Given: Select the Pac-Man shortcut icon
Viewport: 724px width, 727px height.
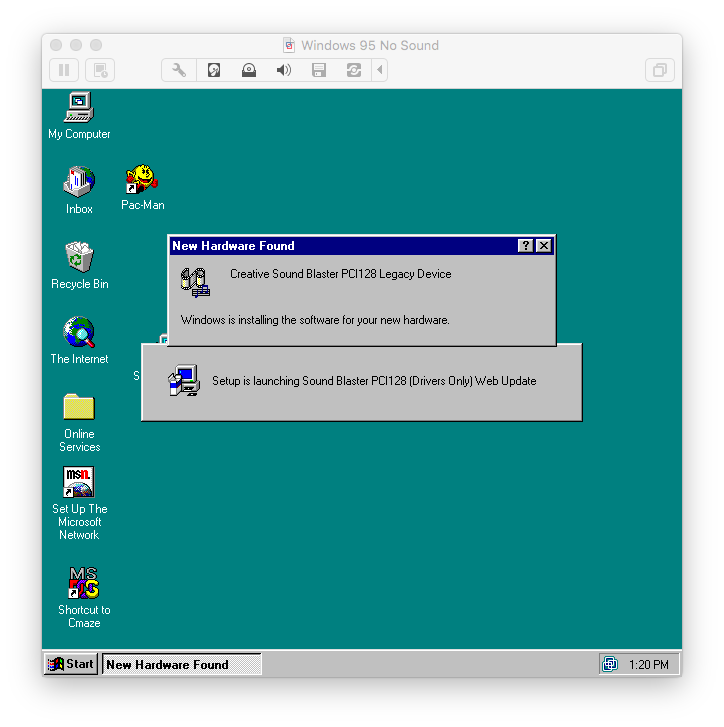Looking at the screenshot, I should [142, 180].
